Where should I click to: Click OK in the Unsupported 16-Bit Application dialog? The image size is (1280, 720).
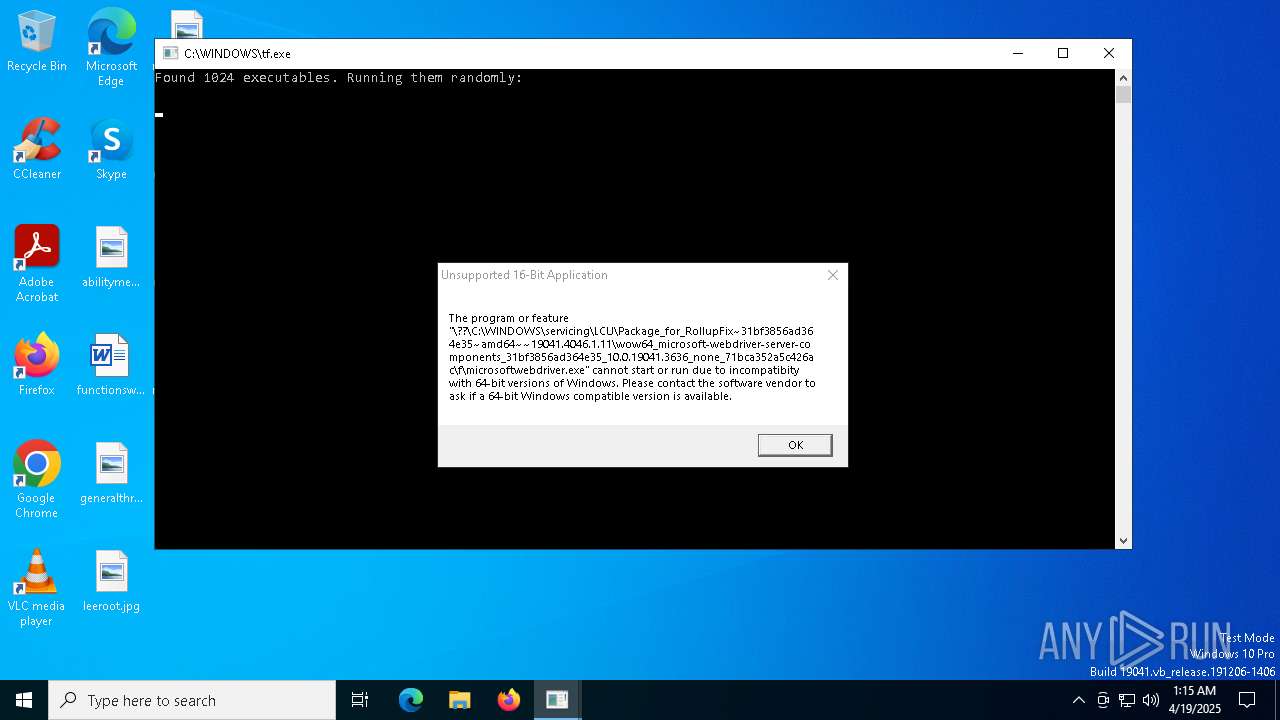795,445
